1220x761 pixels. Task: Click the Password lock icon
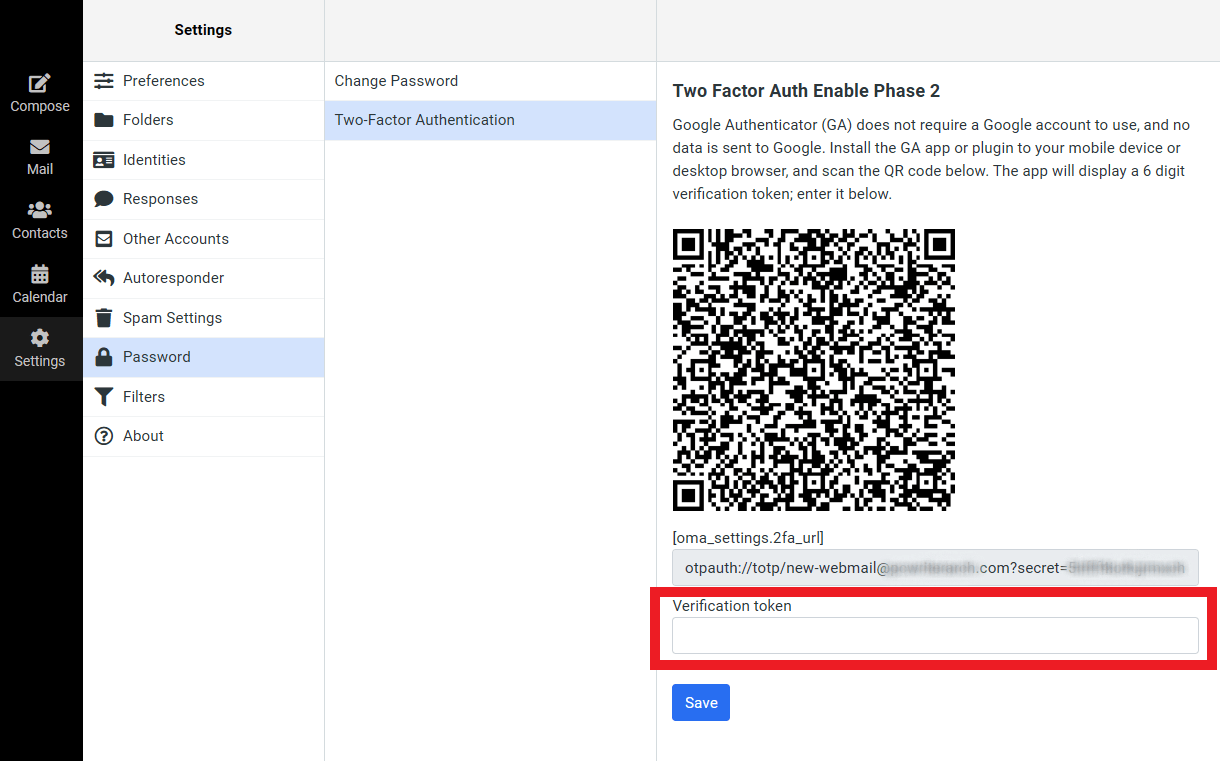point(104,357)
